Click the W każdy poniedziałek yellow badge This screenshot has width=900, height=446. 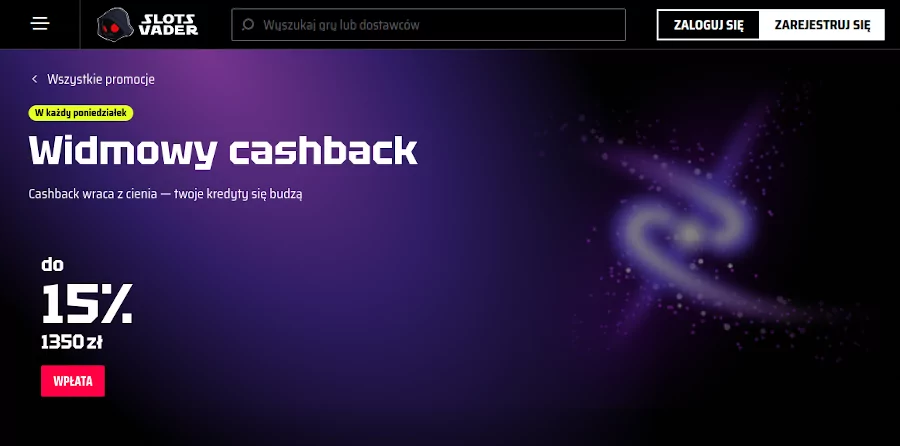click(81, 113)
